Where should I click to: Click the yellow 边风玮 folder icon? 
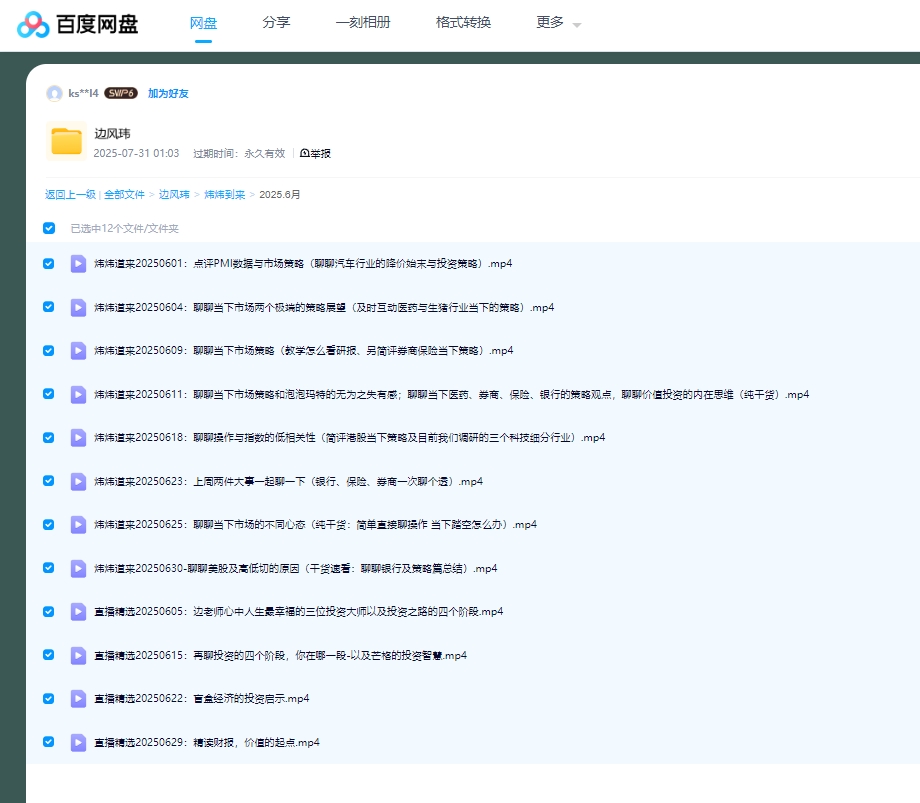pyautogui.click(x=67, y=141)
